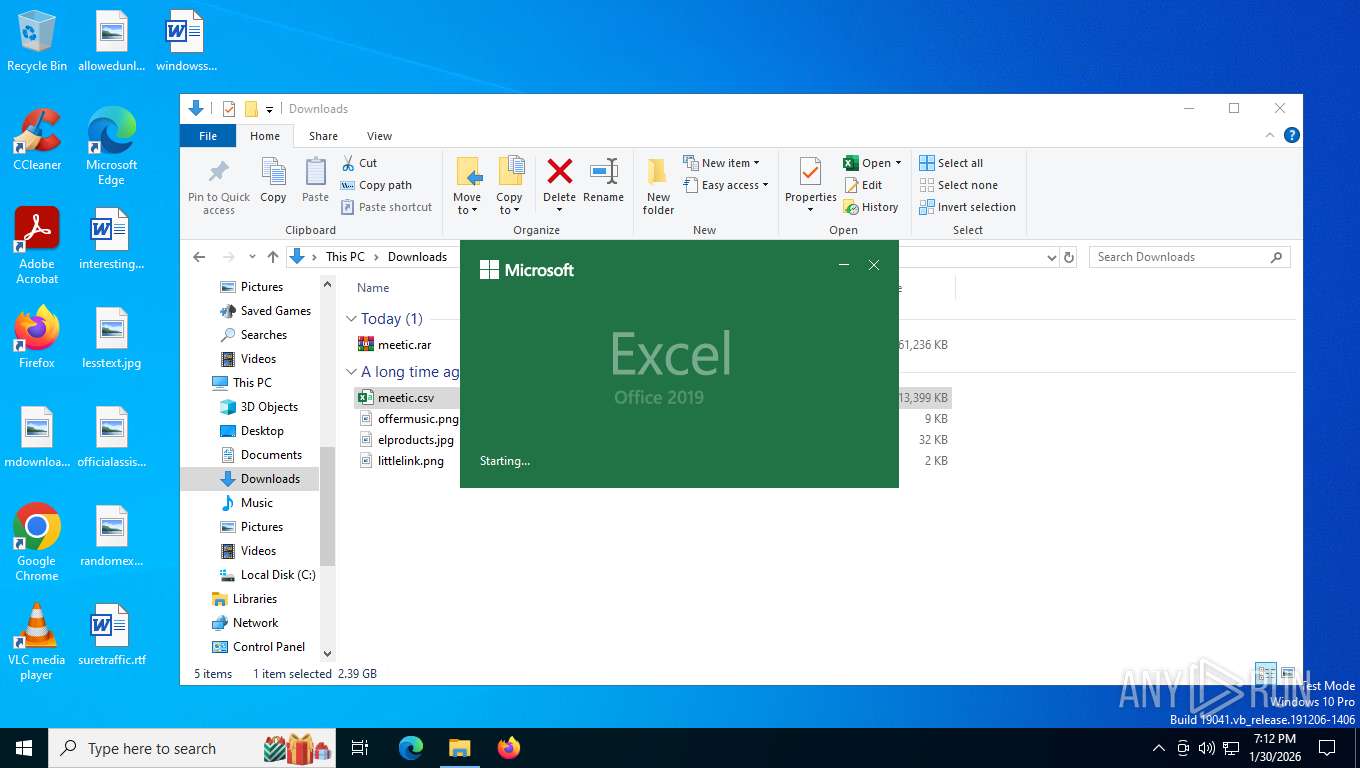This screenshot has width=1360, height=768.
Task: Select Control Panel in navigation pane
Action: 268,647
